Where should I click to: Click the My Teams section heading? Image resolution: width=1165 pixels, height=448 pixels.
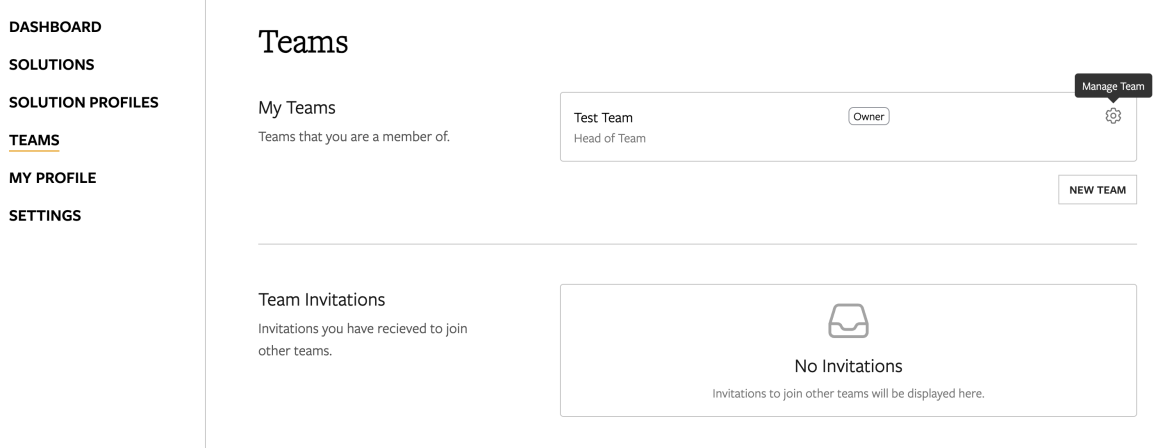pos(298,108)
